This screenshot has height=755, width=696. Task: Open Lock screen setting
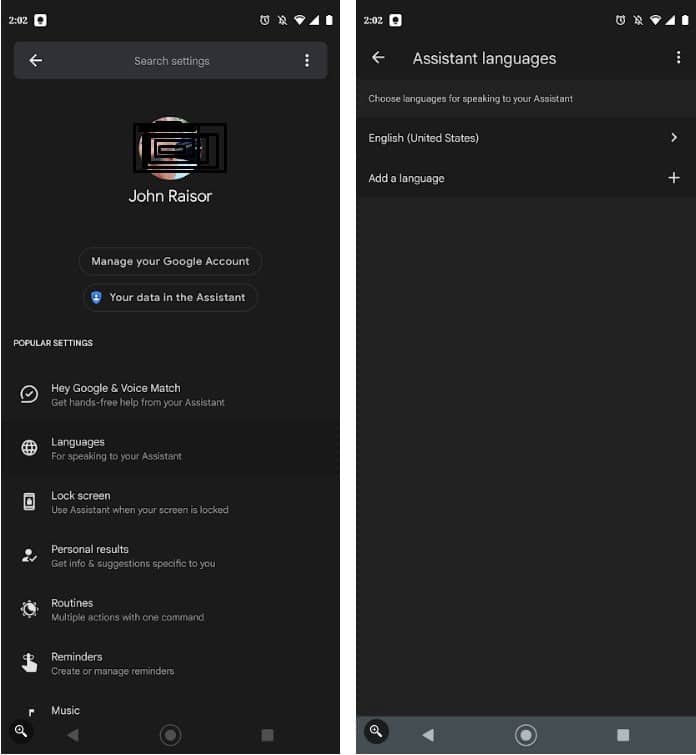point(171,502)
